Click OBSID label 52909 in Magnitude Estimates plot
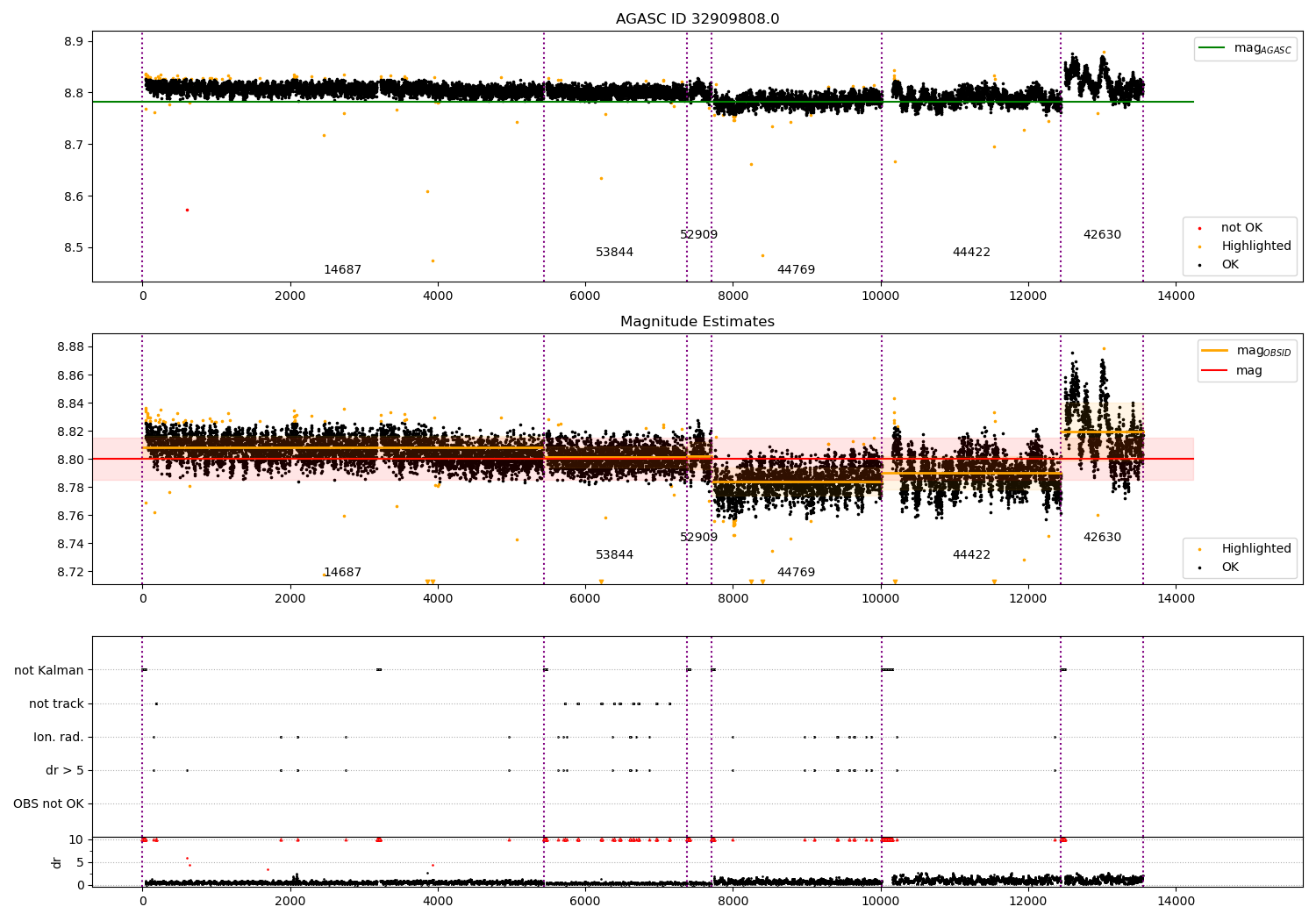 [x=699, y=538]
